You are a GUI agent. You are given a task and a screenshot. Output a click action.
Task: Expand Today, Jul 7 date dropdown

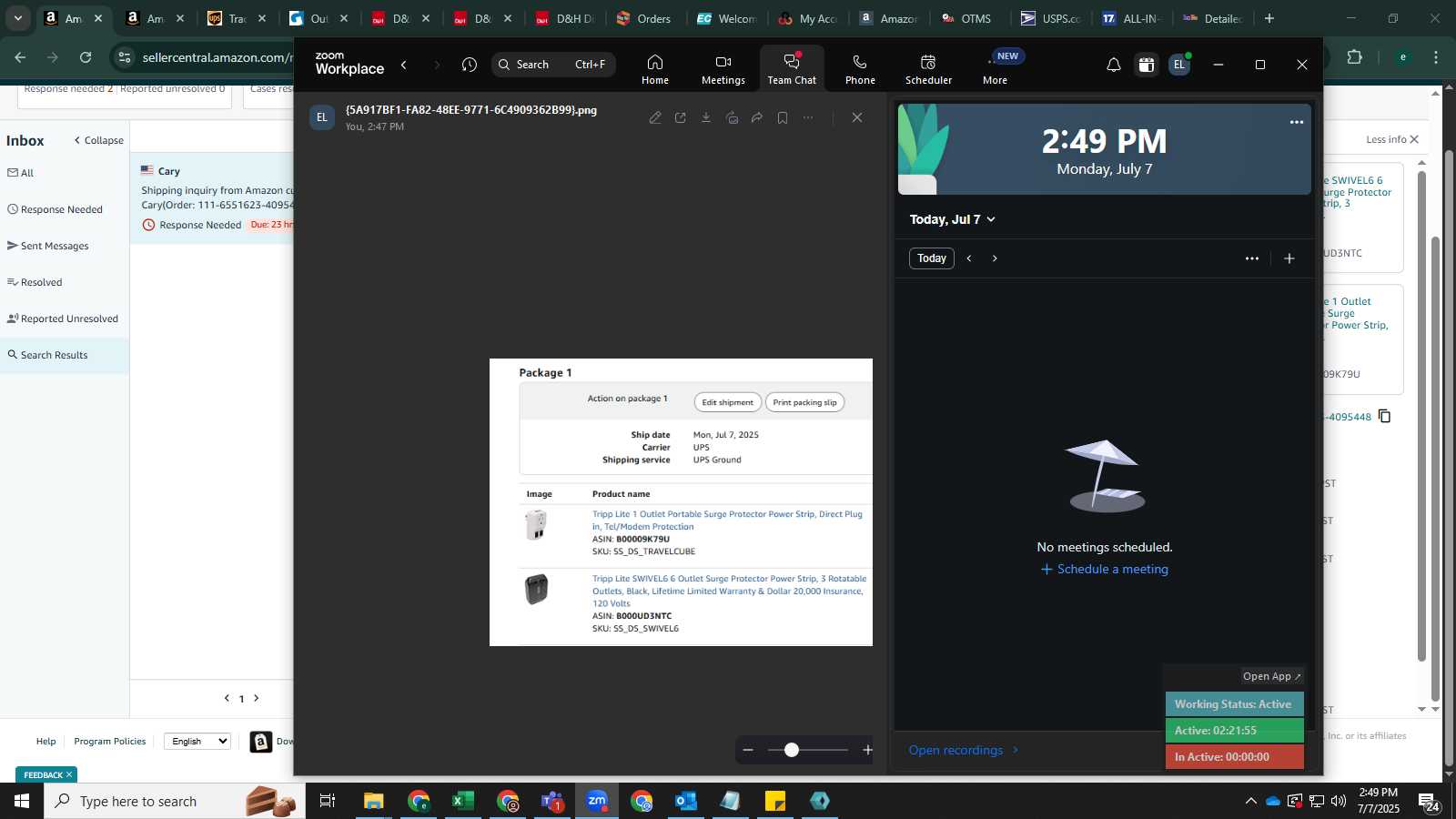[x=953, y=219]
